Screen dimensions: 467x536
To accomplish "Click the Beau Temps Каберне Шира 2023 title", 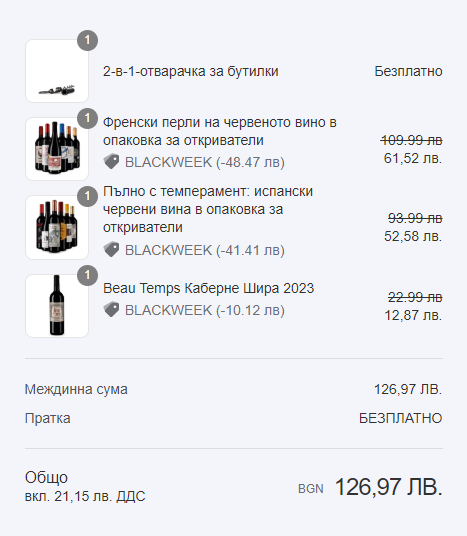I will tap(209, 288).
